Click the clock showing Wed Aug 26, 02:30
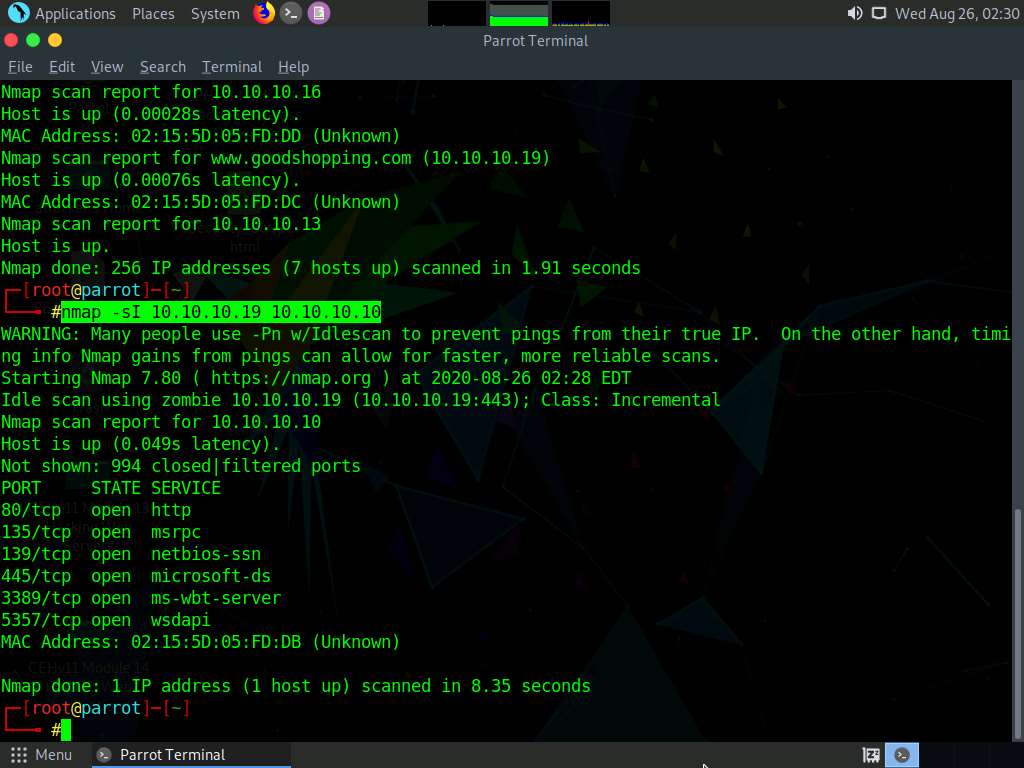 (957, 14)
